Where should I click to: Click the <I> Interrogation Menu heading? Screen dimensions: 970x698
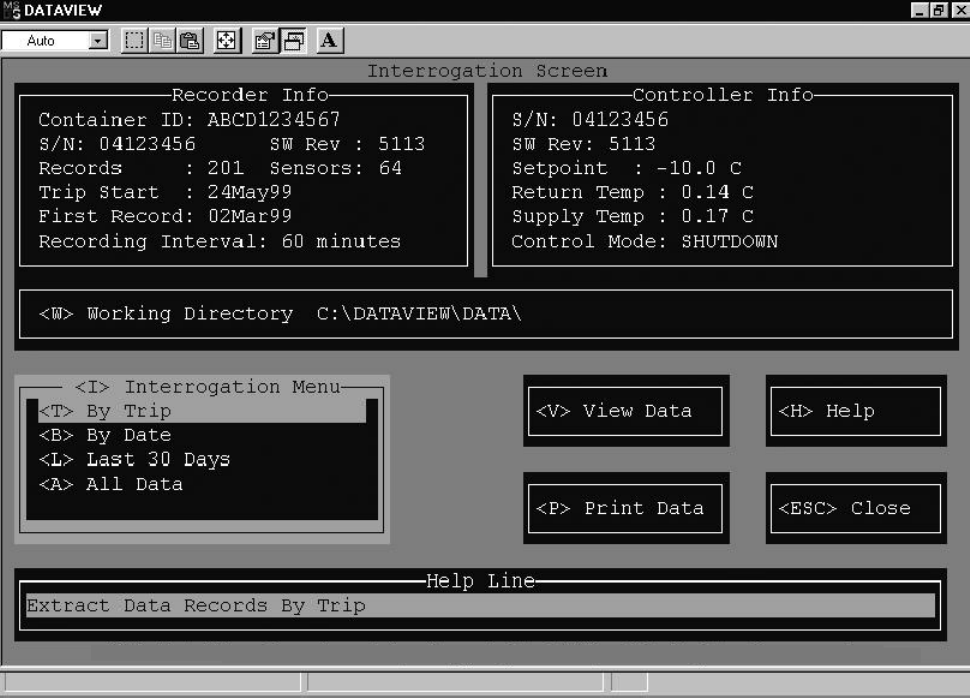point(207,387)
